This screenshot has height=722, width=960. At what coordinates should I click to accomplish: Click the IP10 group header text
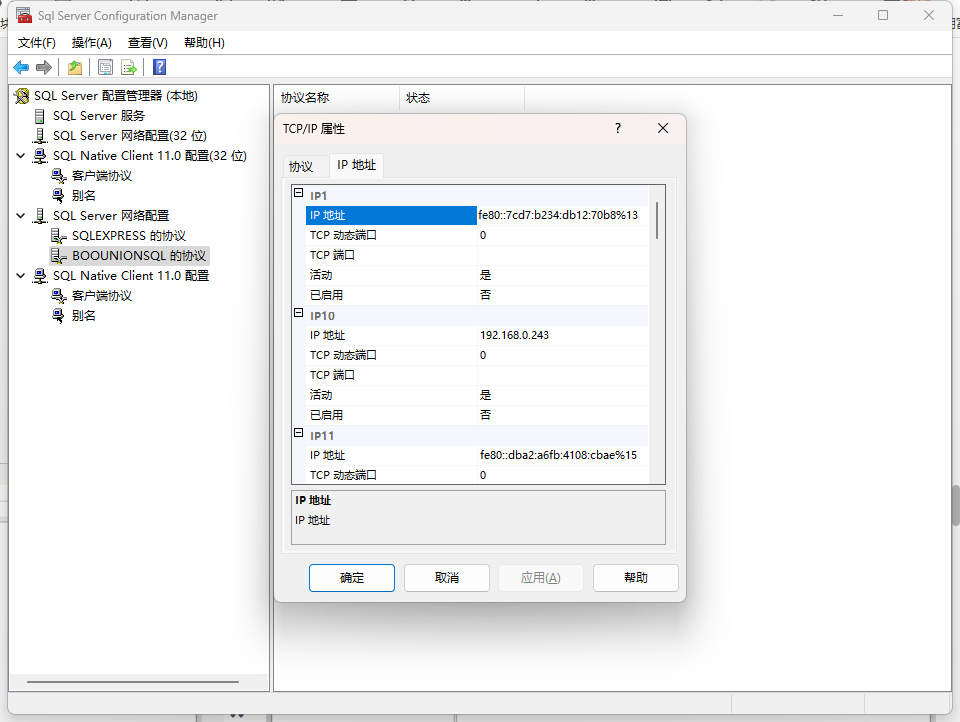[322, 316]
